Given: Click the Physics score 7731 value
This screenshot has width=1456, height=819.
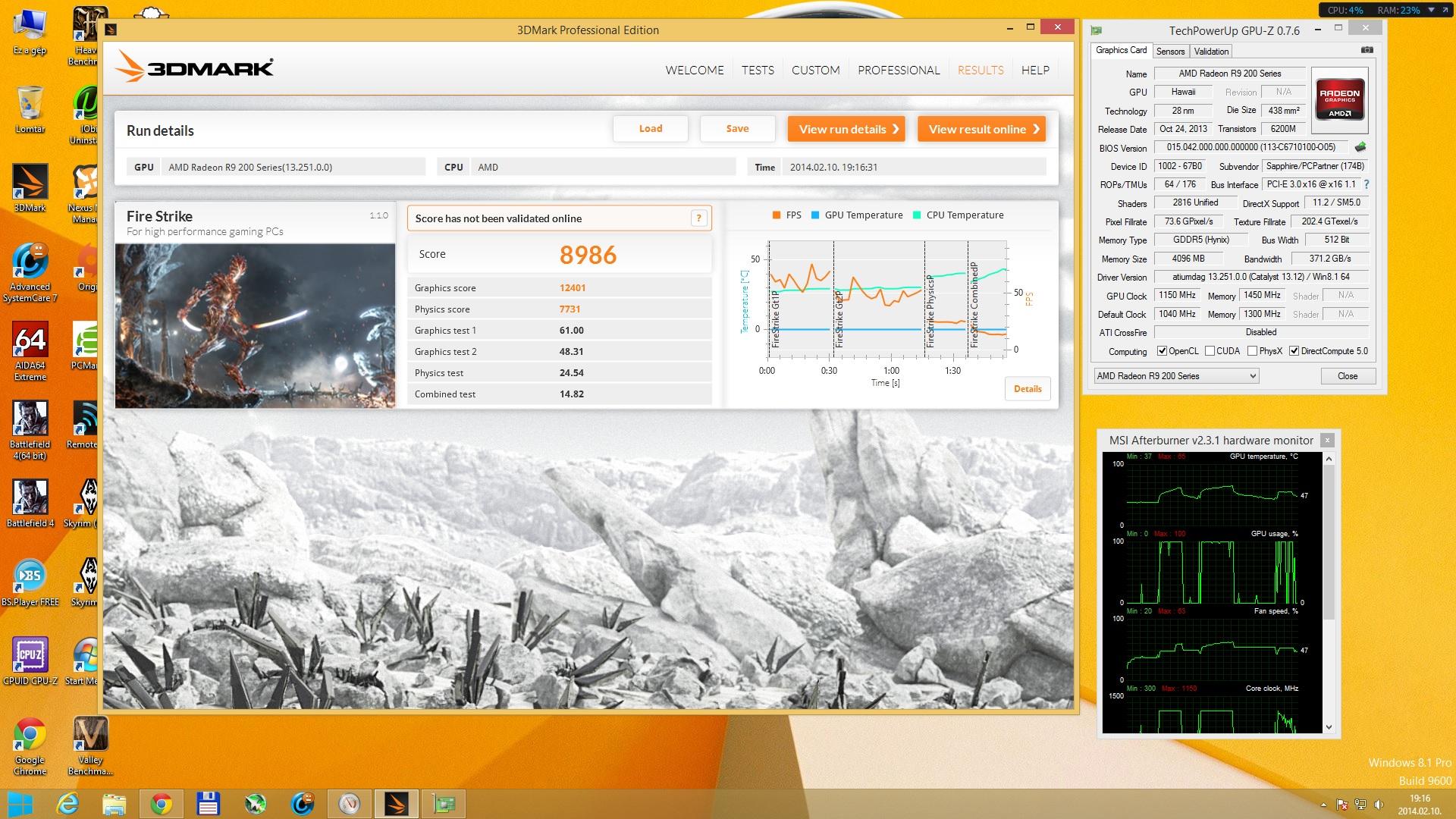Looking at the screenshot, I should pyautogui.click(x=570, y=309).
